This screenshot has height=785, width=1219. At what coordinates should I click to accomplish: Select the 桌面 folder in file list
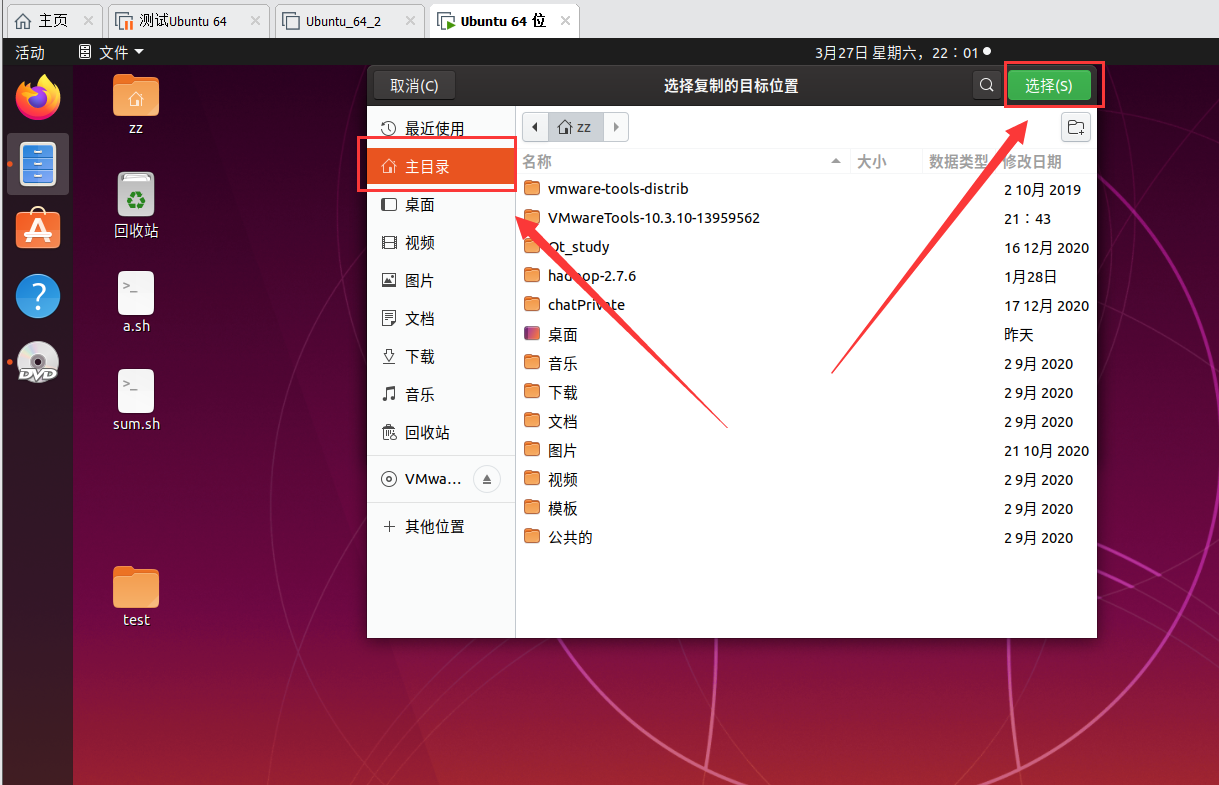click(x=806, y=334)
